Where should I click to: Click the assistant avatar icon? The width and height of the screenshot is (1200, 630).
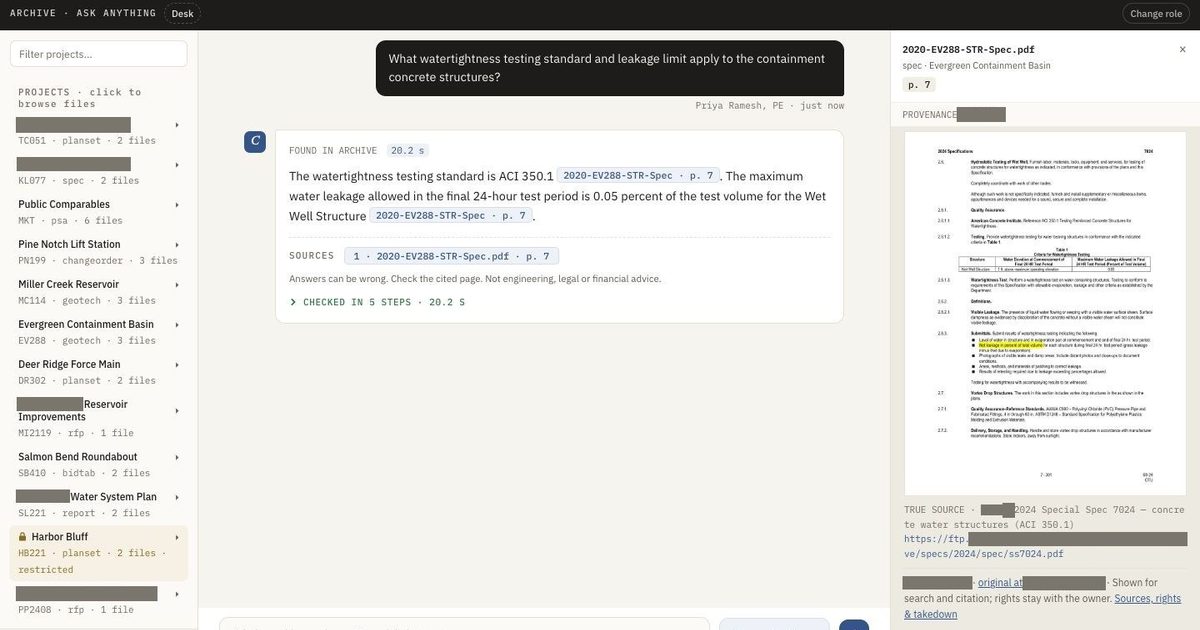coord(255,141)
